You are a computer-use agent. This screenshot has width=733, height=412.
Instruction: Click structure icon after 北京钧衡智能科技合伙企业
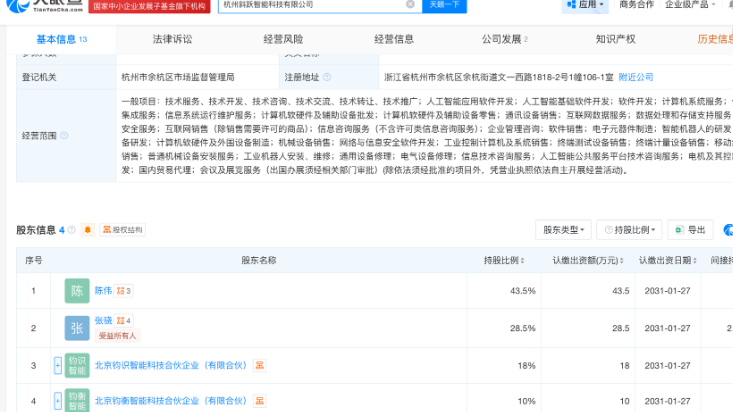point(259,401)
